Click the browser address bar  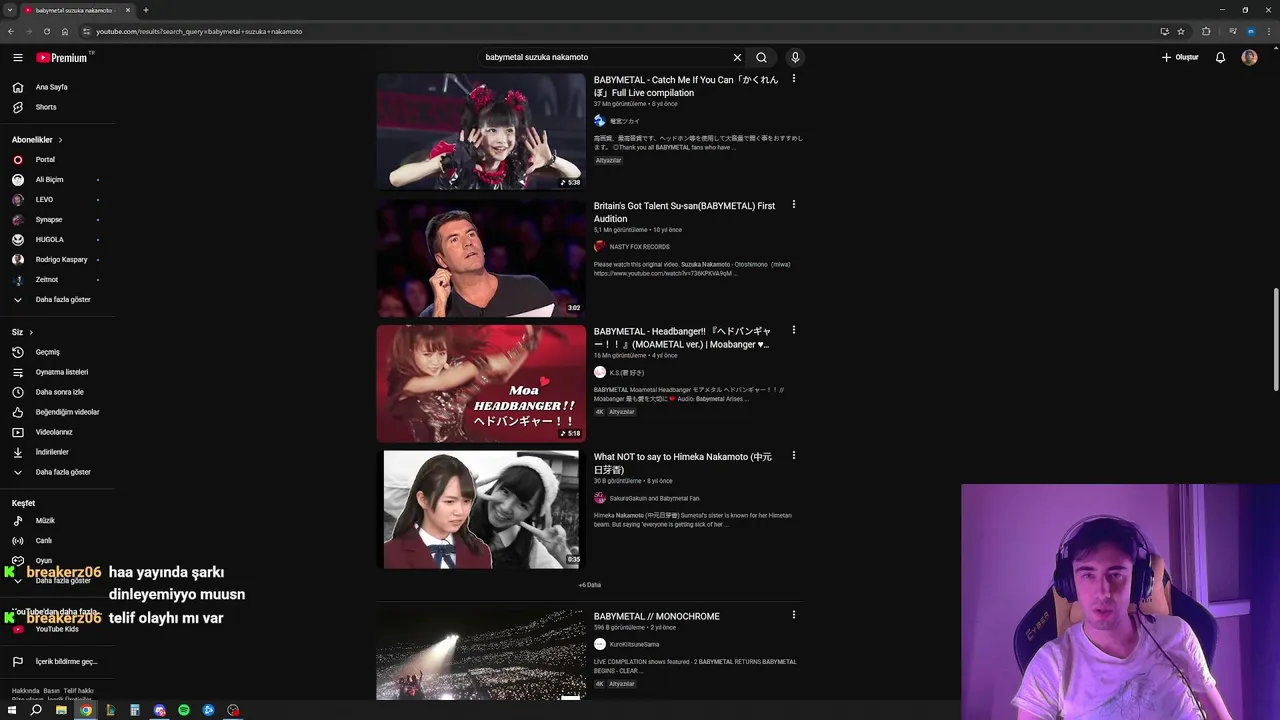(x=620, y=31)
